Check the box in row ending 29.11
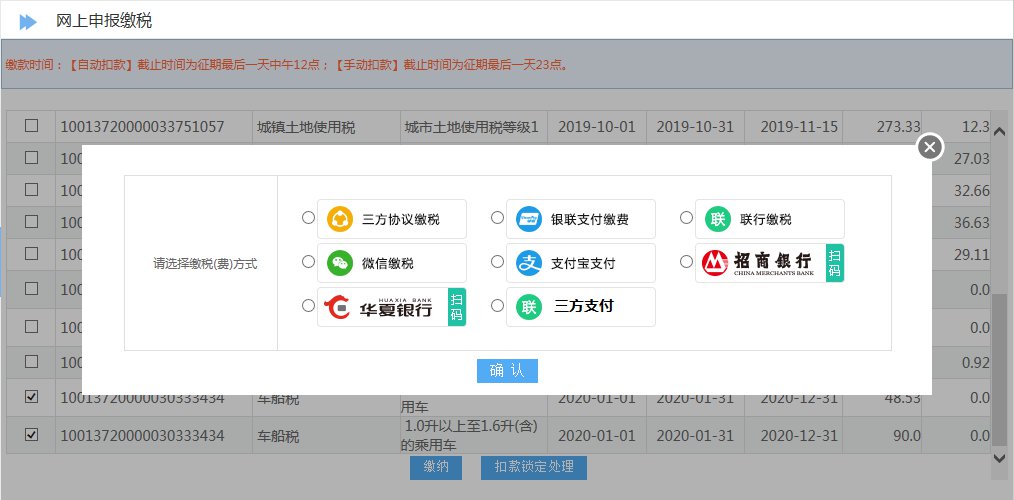 coord(31,254)
